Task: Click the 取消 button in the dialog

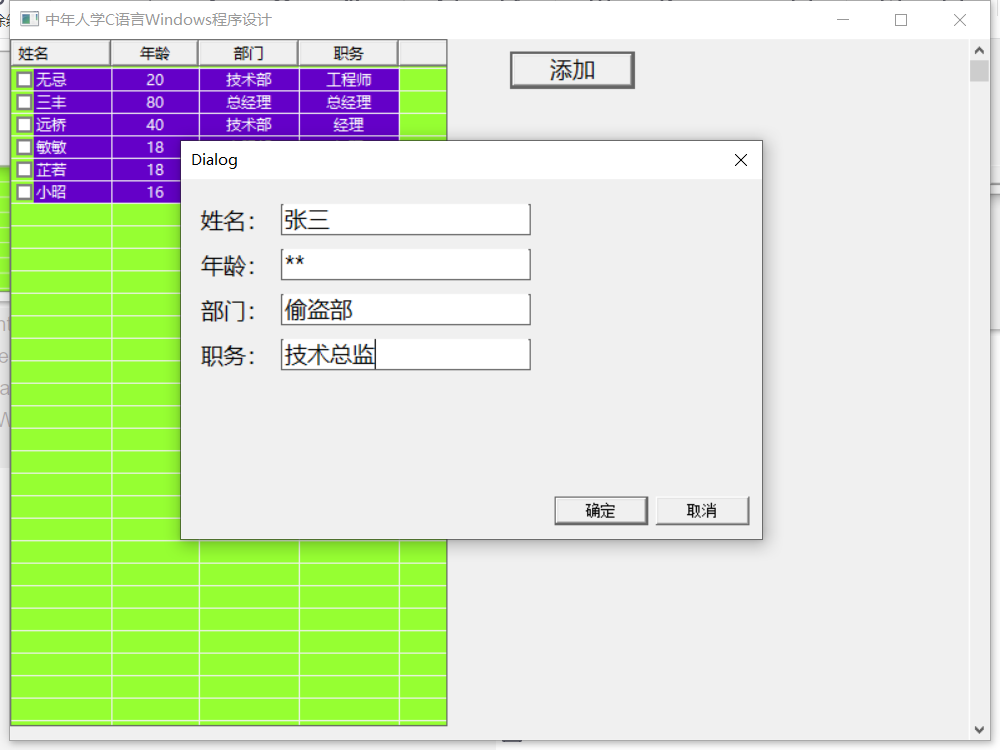Action: [x=702, y=510]
